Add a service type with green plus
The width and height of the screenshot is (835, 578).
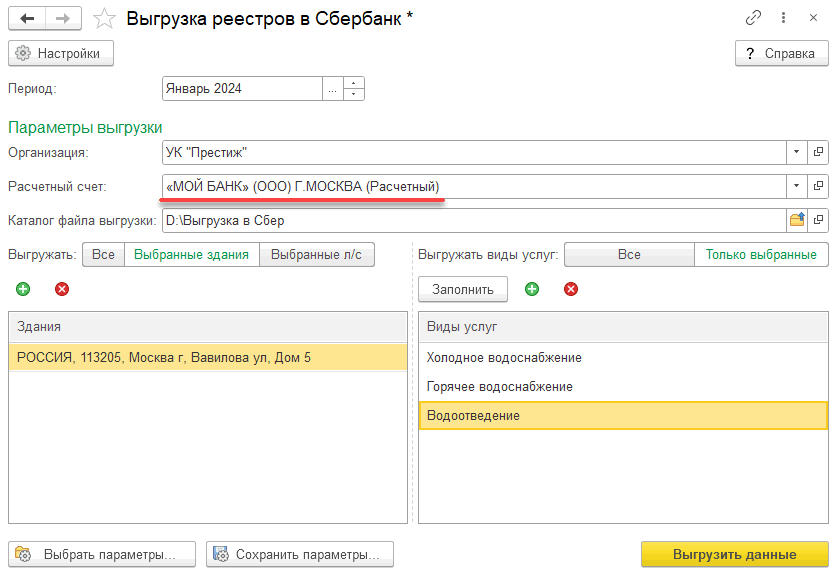(532, 289)
